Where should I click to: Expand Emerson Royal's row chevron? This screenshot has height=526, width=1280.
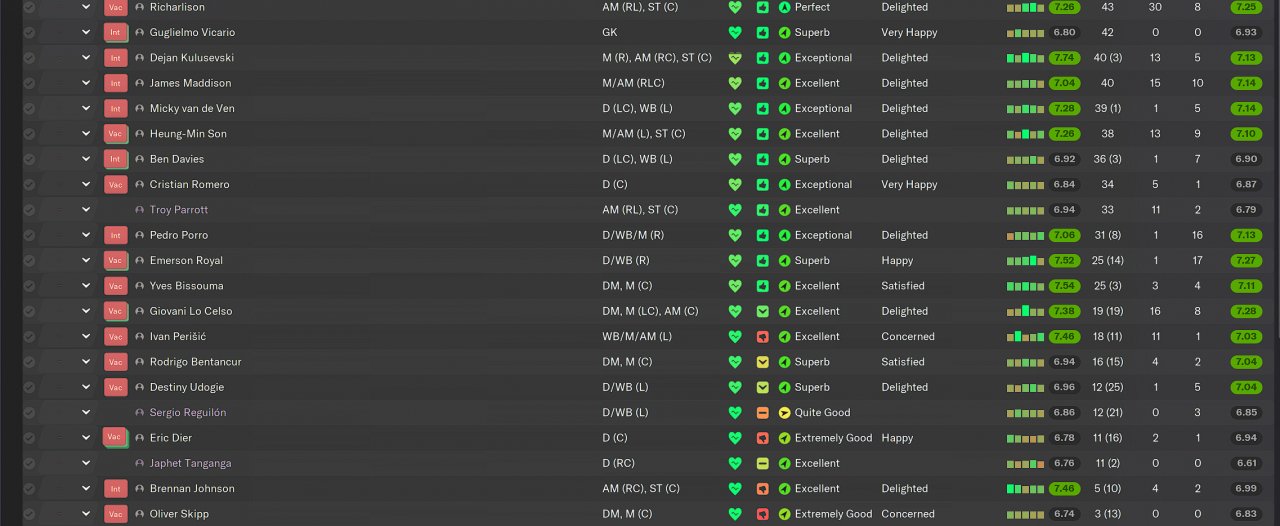click(86, 260)
